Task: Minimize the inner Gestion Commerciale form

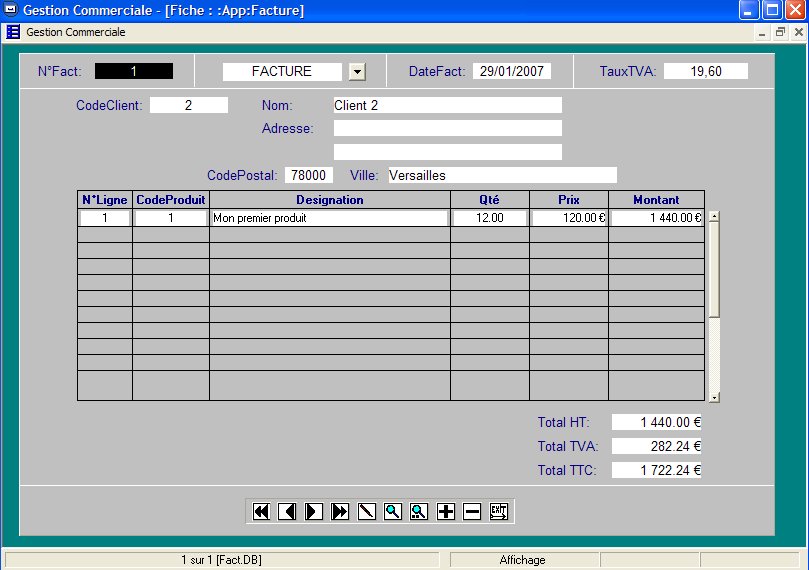Action: click(x=762, y=32)
